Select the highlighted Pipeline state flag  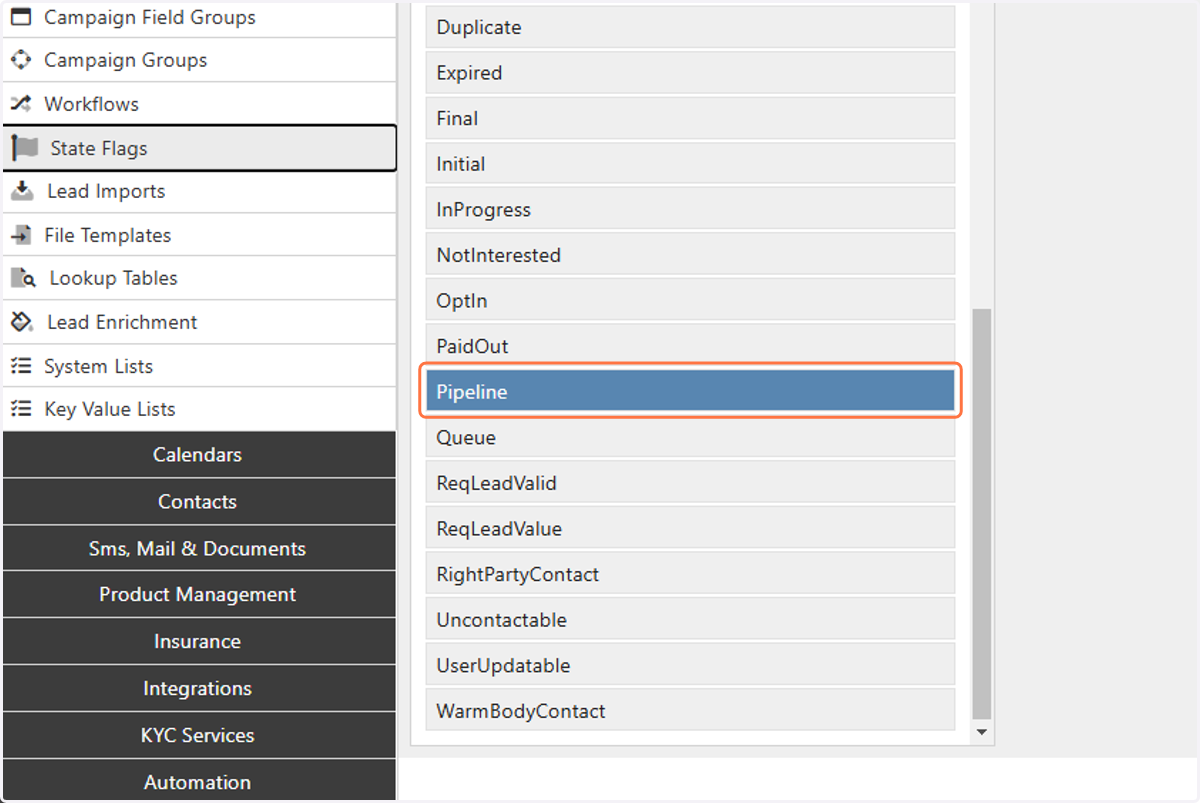pos(690,391)
